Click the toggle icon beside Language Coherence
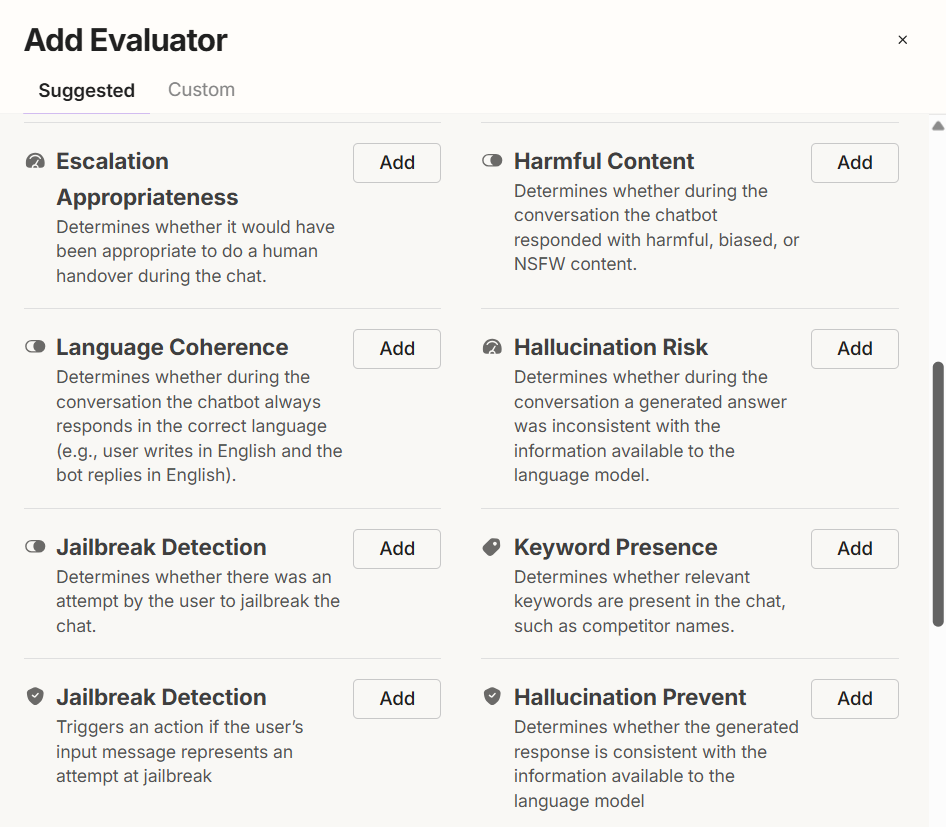Image resolution: width=946 pixels, height=827 pixels. pos(35,347)
